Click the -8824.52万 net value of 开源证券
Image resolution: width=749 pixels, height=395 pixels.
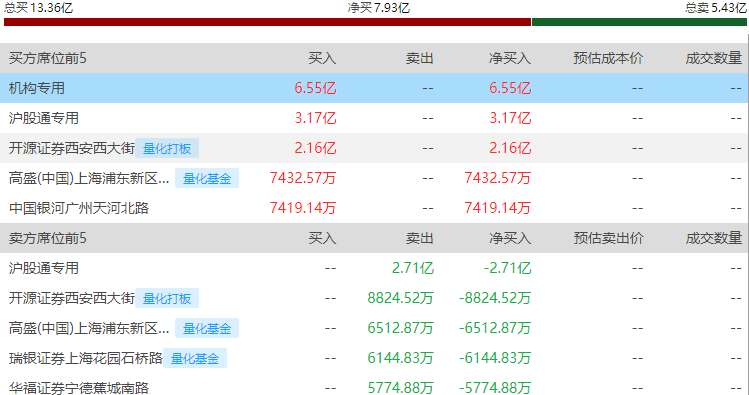[495, 298]
